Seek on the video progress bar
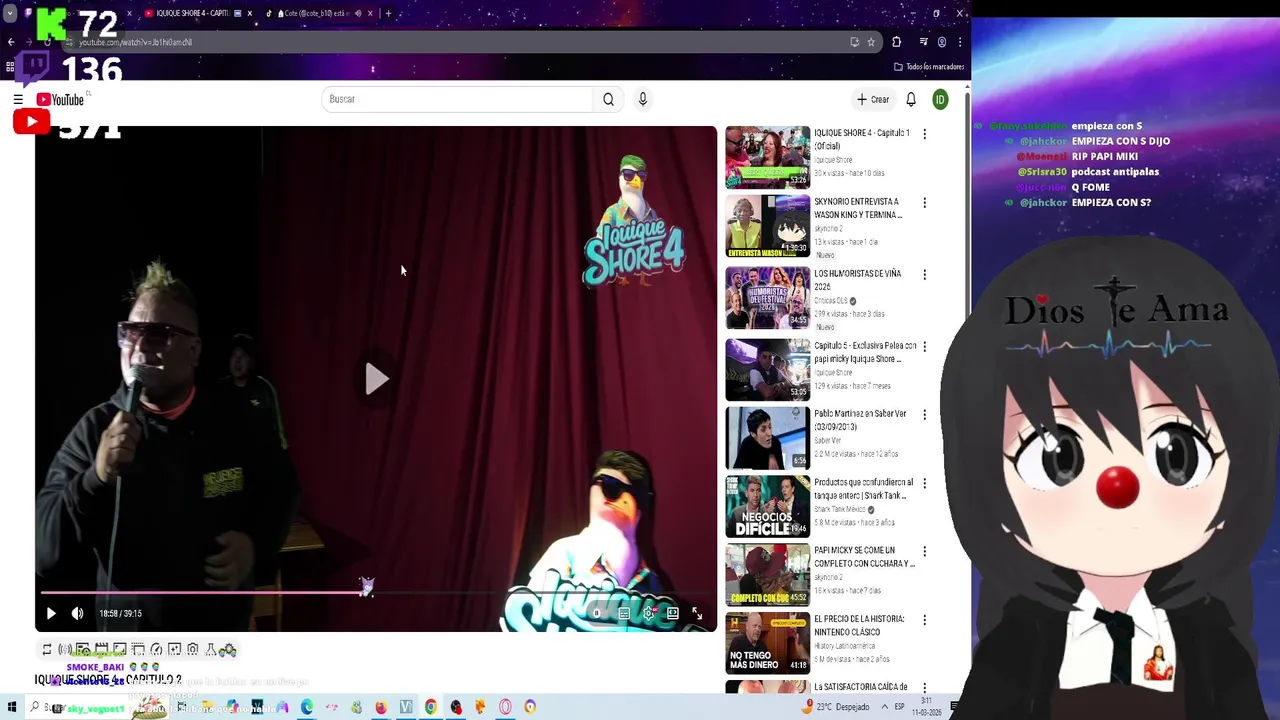 click(376, 592)
